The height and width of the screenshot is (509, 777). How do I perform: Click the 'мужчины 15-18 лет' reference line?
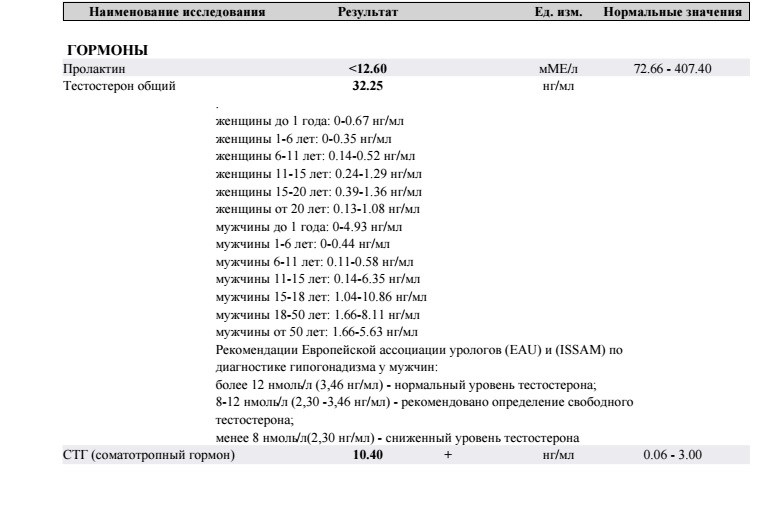[x=322, y=296]
